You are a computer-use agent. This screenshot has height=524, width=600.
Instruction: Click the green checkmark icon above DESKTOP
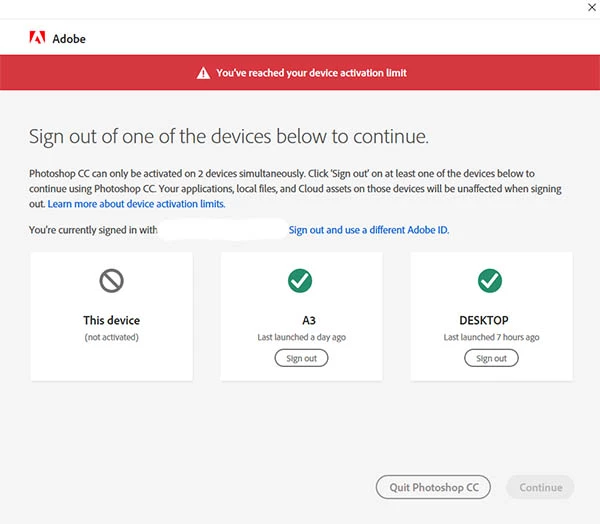click(490, 281)
